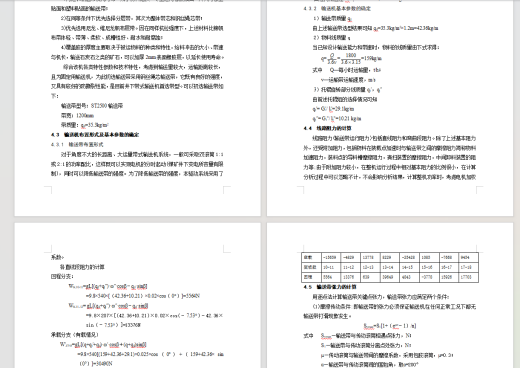Click table cell reading 16-17

[x=449, y=267]
